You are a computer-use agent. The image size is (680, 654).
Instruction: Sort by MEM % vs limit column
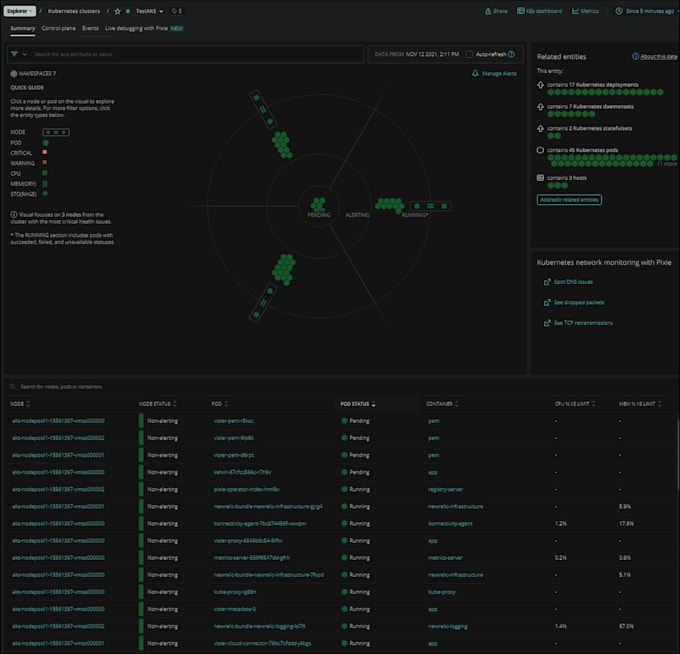pyautogui.click(x=640, y=404)
